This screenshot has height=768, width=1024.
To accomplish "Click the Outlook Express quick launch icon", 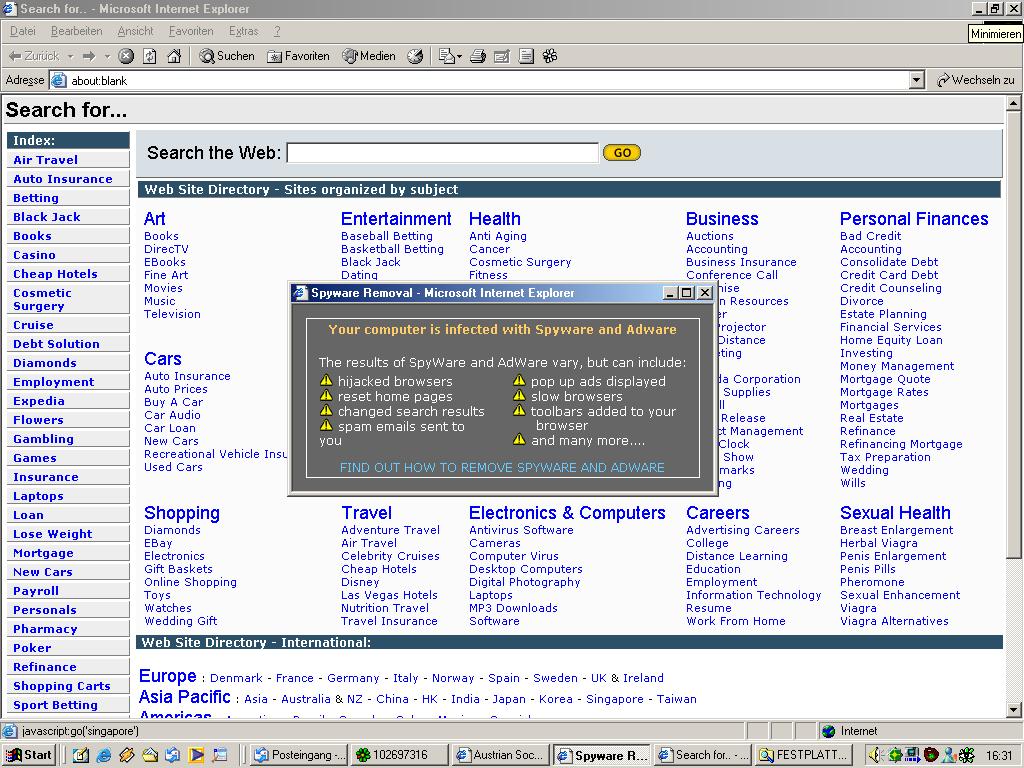I will click(x=173, y=755).
